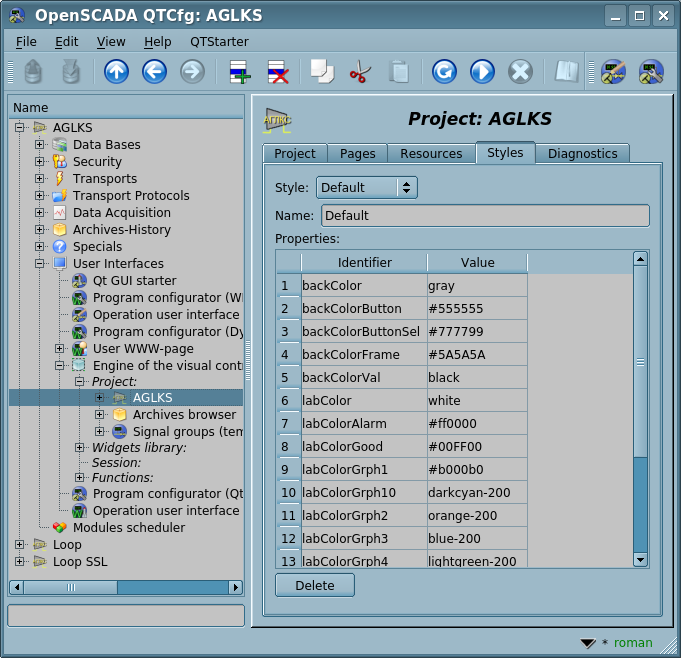Expand the Widgets library node
The height and width of the screenshot is (658, 681).
coord(79,447)
